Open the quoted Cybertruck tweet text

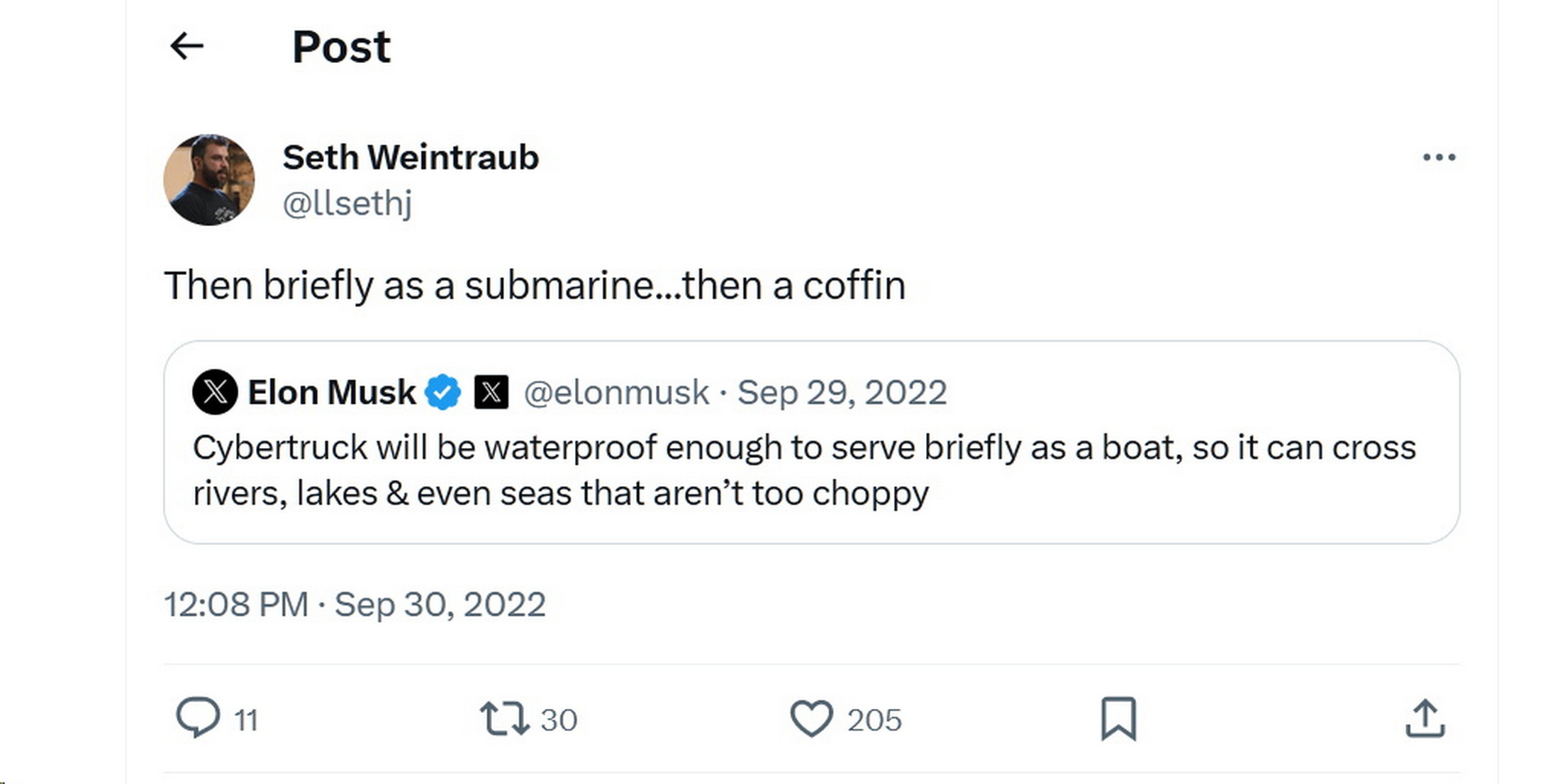pos(804,470)
